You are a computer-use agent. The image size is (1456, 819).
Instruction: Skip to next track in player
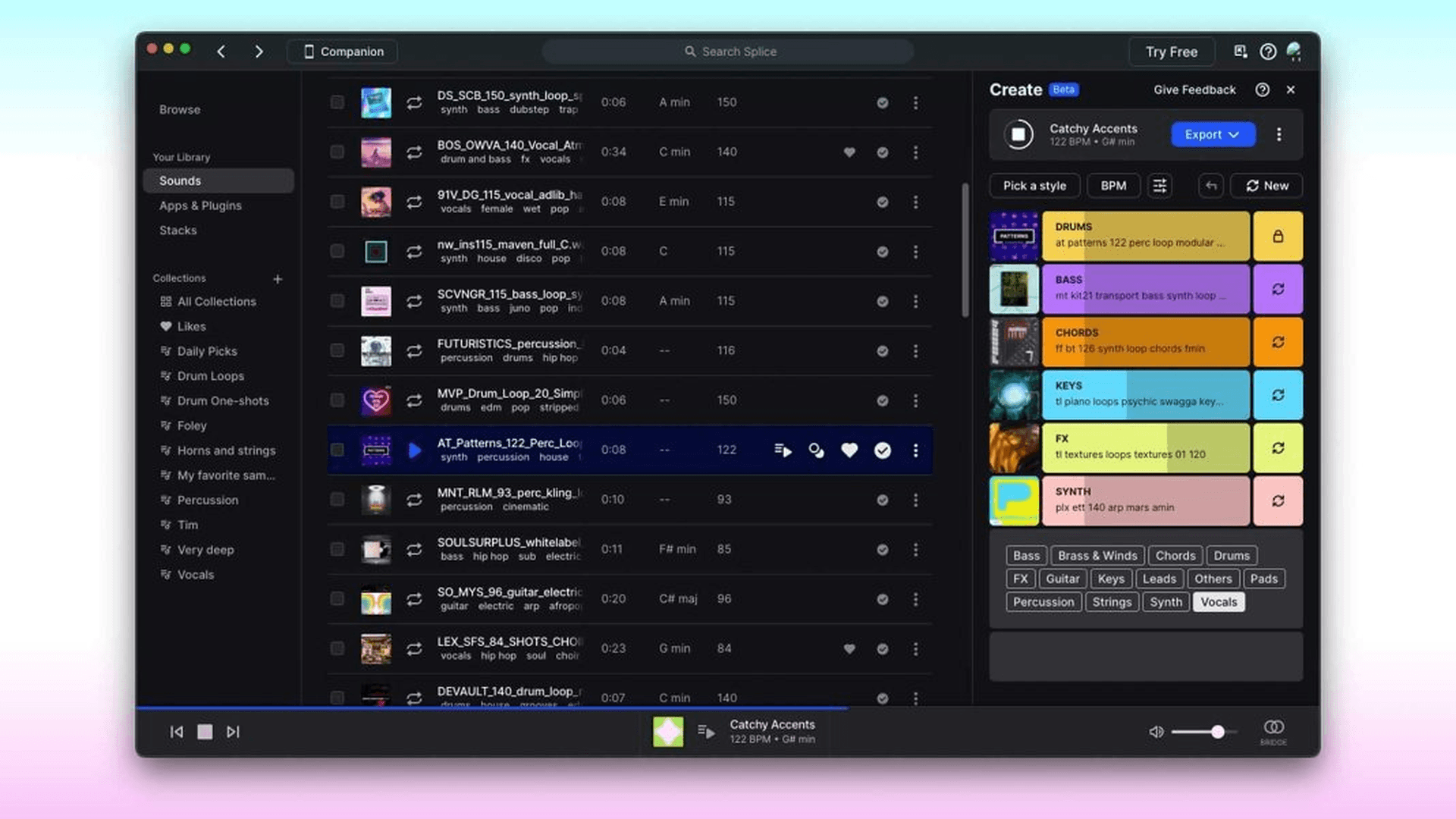[233, 732]
